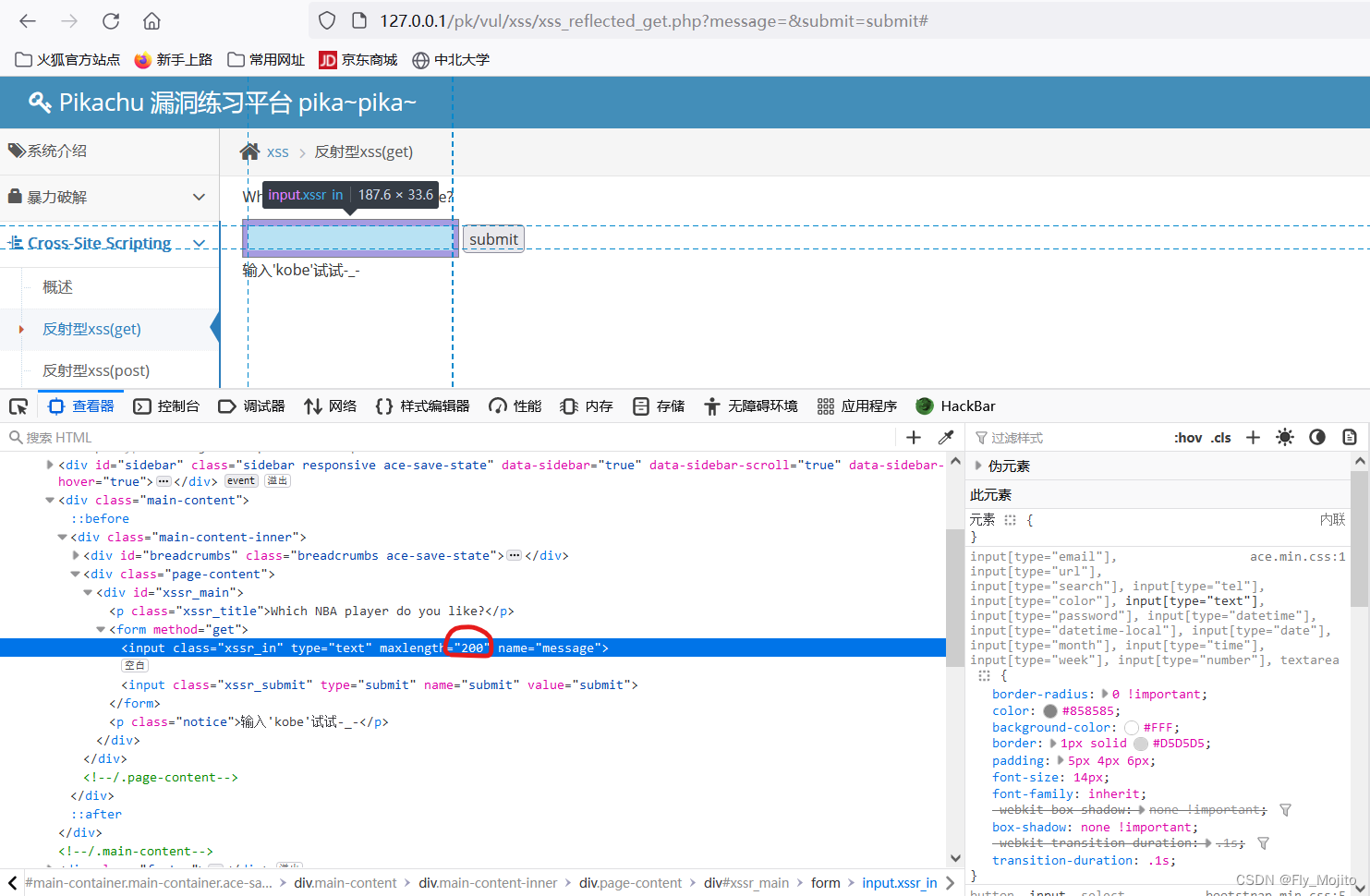This screenshot has width=1370, height=896.
Task: Open the 中北大学 bookmark
Action: click(x=451, y=60)
